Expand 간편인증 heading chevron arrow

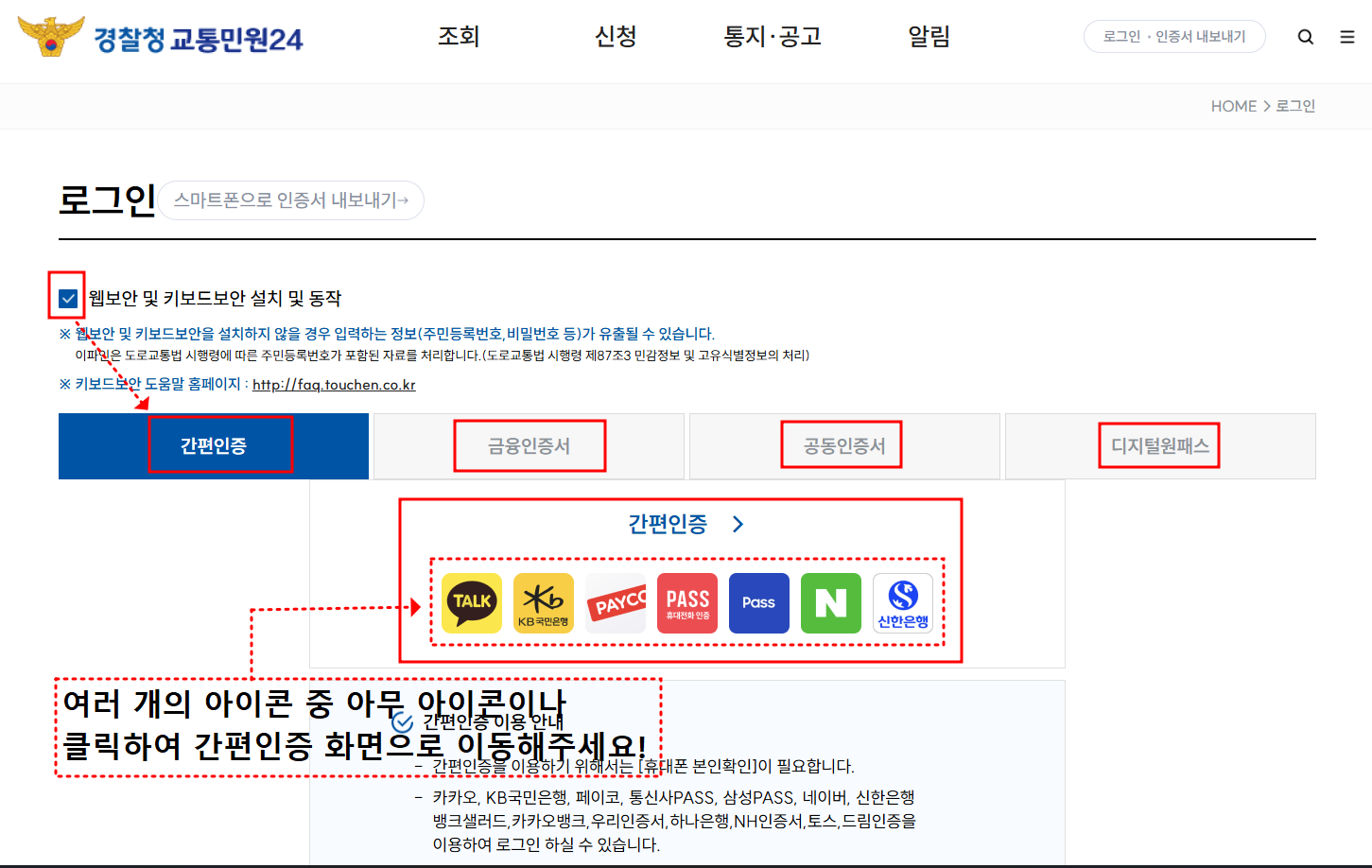[738, 524]
